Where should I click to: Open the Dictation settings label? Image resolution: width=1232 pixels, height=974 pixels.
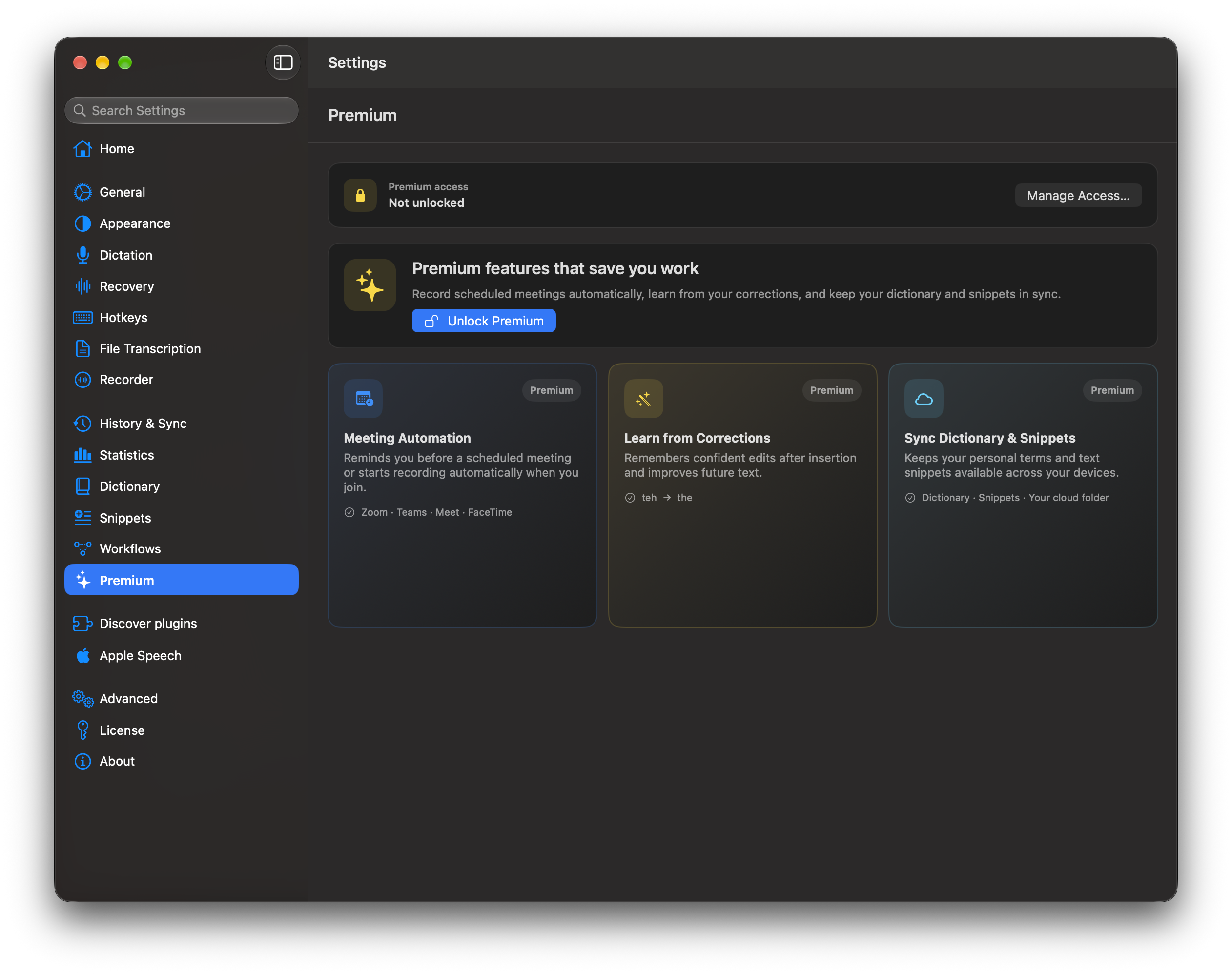click(x=126, y=255)
